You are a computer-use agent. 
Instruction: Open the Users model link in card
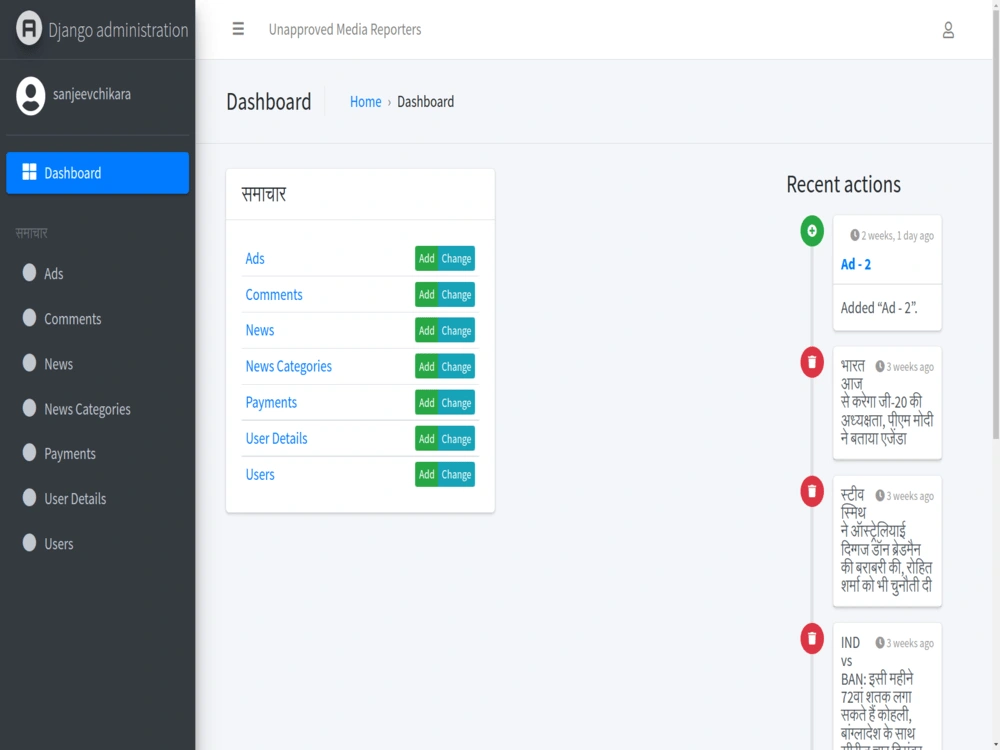[260, 474]
